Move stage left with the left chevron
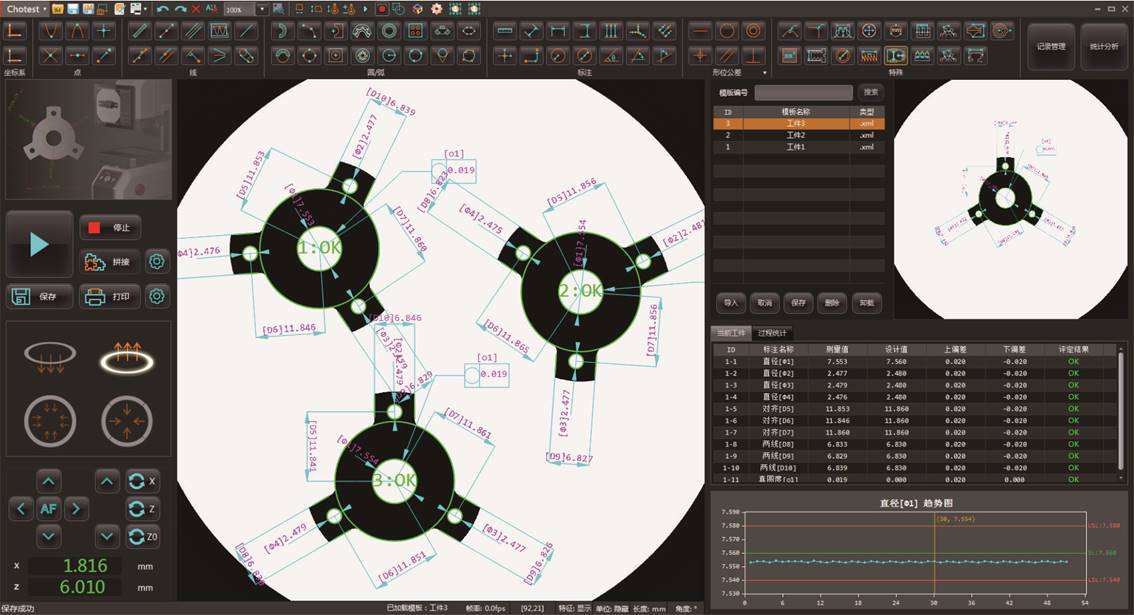 click(21, 509)
